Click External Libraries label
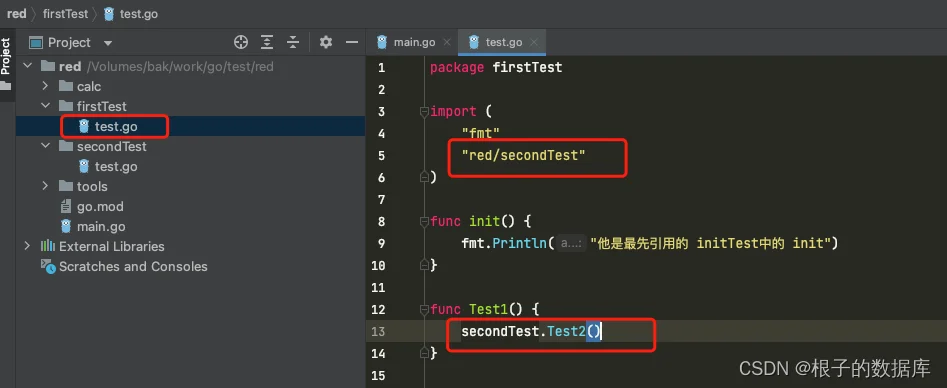The image size is (947, 388). pos(112,246)
